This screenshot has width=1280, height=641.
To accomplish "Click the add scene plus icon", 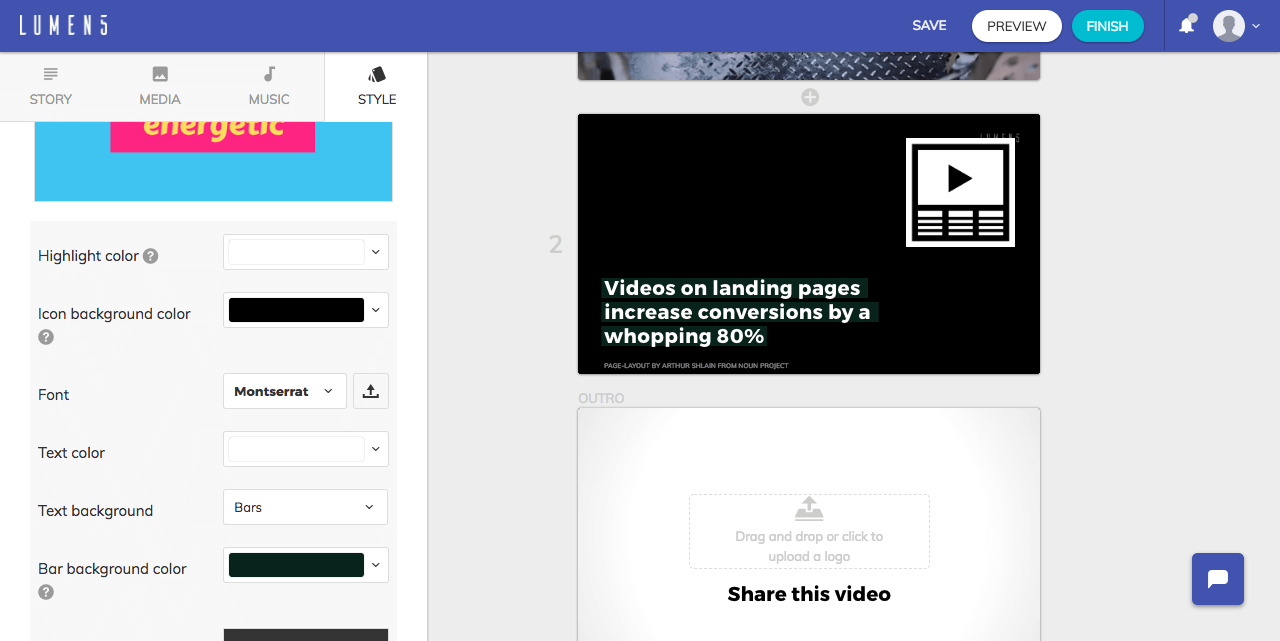I will point(810,97).
